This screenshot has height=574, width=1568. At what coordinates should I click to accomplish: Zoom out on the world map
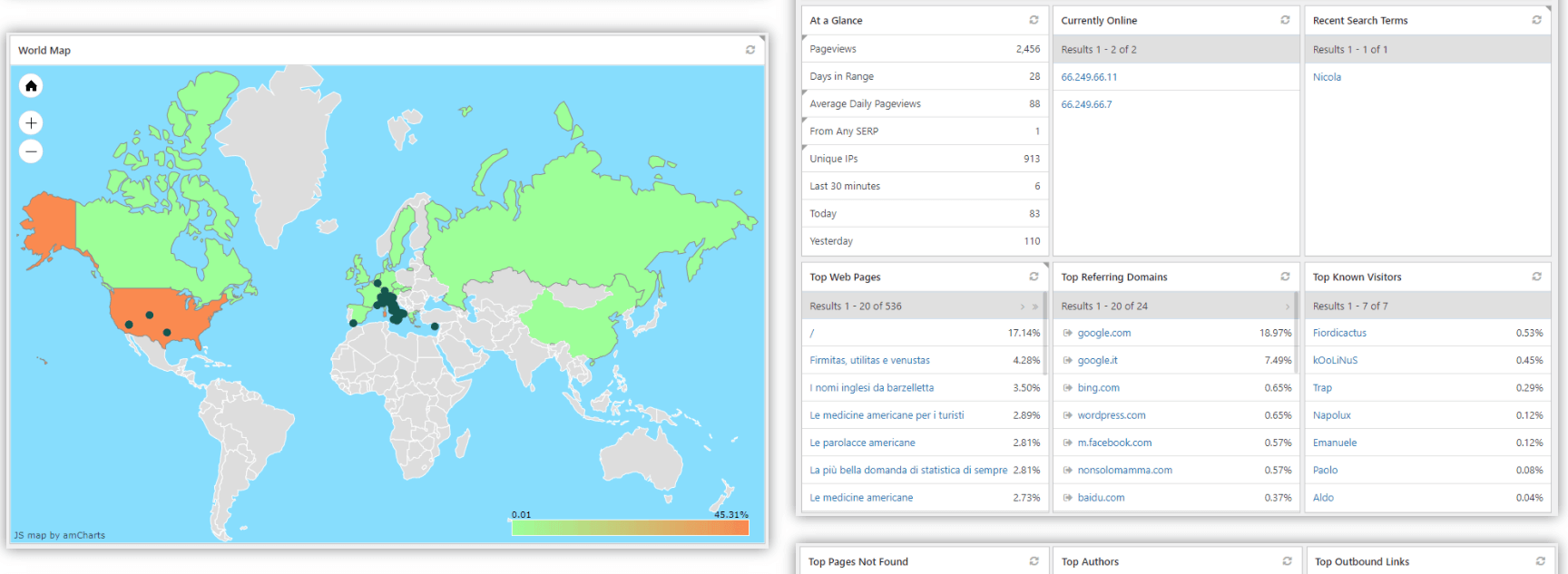(x=31, y=151)
